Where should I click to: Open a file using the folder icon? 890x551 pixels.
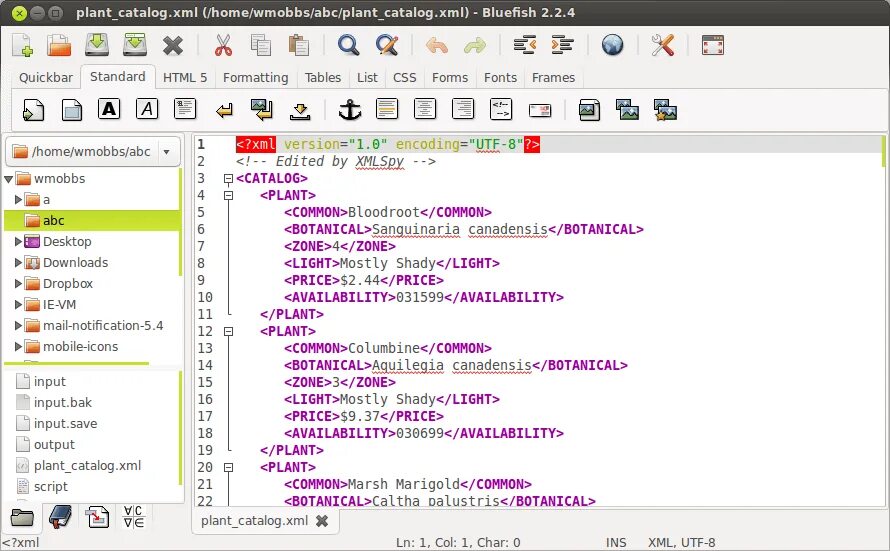[x=59, y=45]
